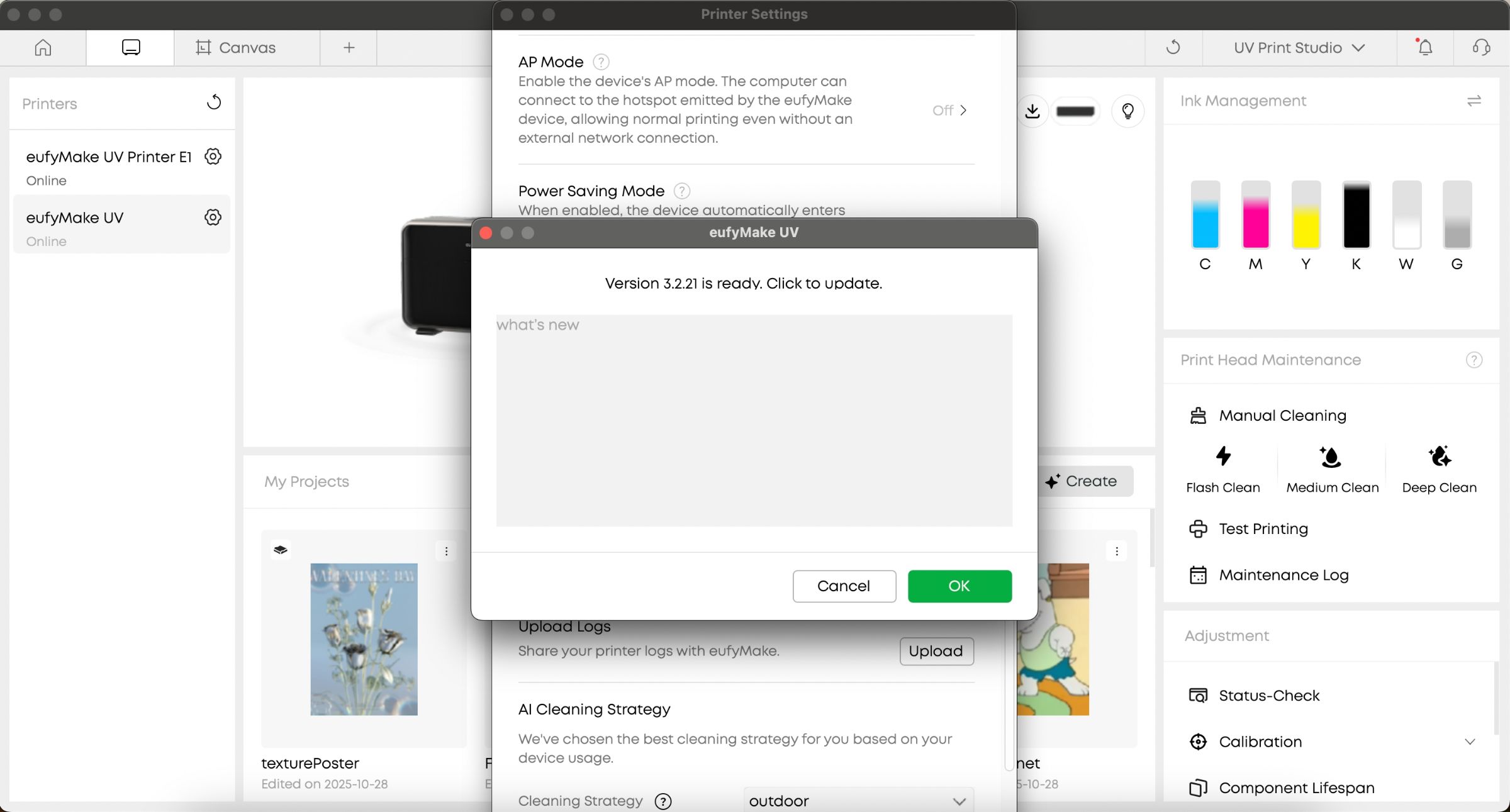The image size is (1510, 812).
Task: Select the yellow ink cartridge
Action: tap(1306, 214)
